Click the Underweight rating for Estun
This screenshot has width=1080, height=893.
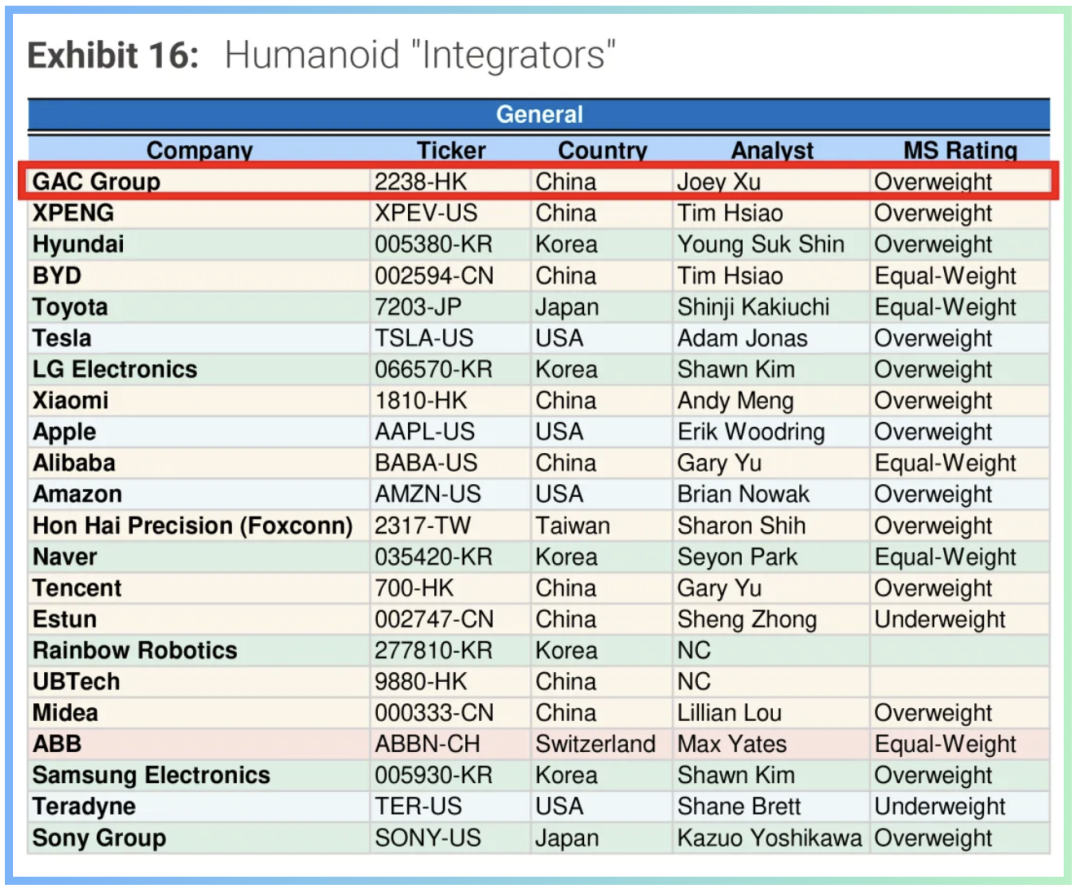coord(940,619)
